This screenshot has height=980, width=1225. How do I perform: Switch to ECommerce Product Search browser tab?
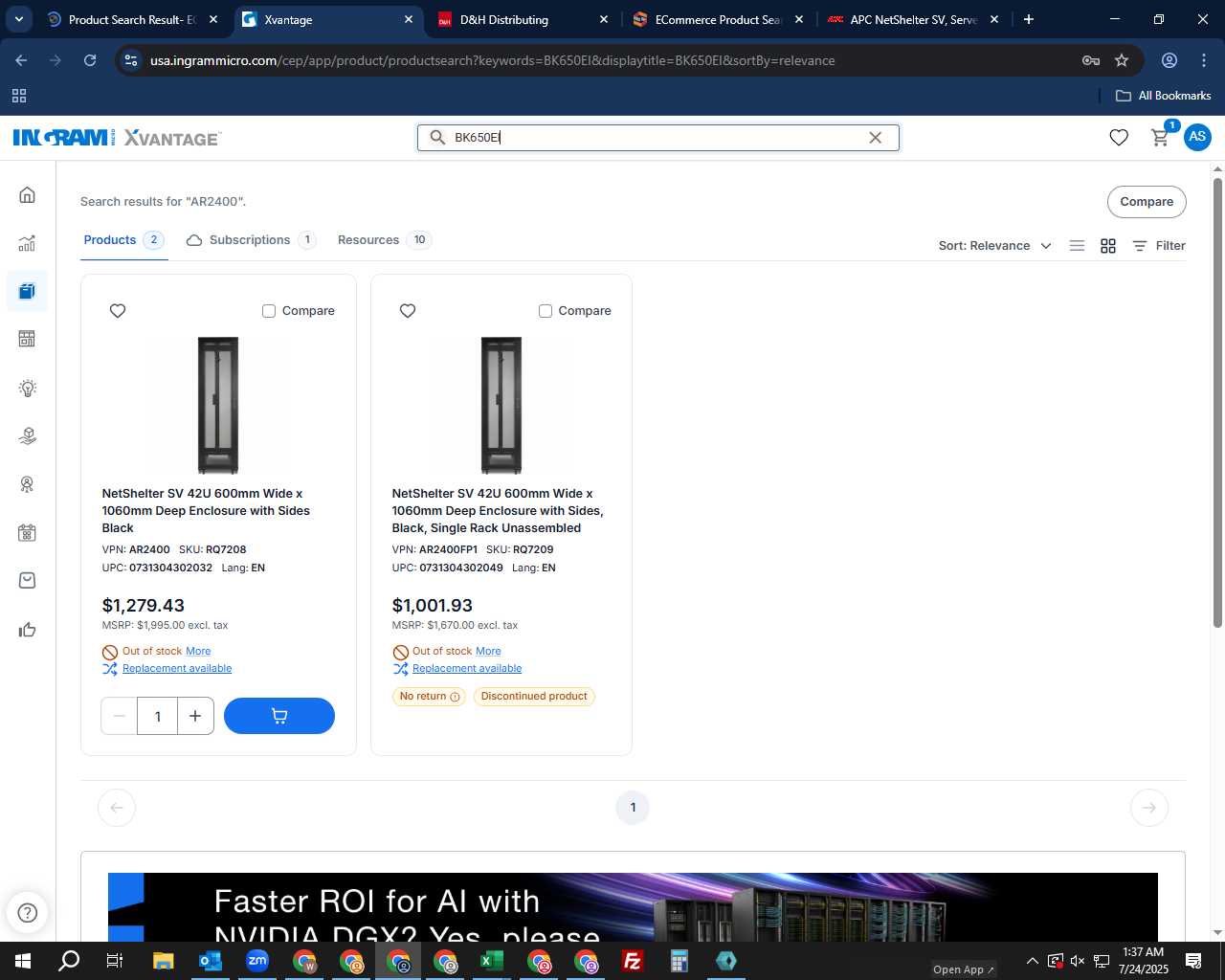pos(718,19)
